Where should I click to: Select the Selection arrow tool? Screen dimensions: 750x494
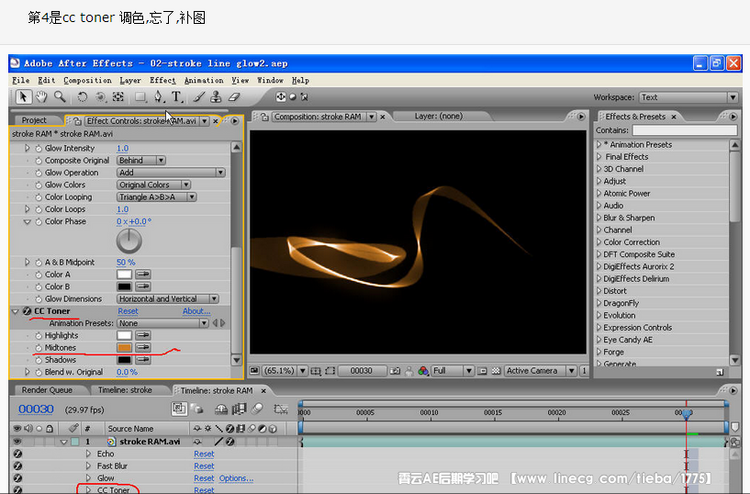tap(22, 97)
